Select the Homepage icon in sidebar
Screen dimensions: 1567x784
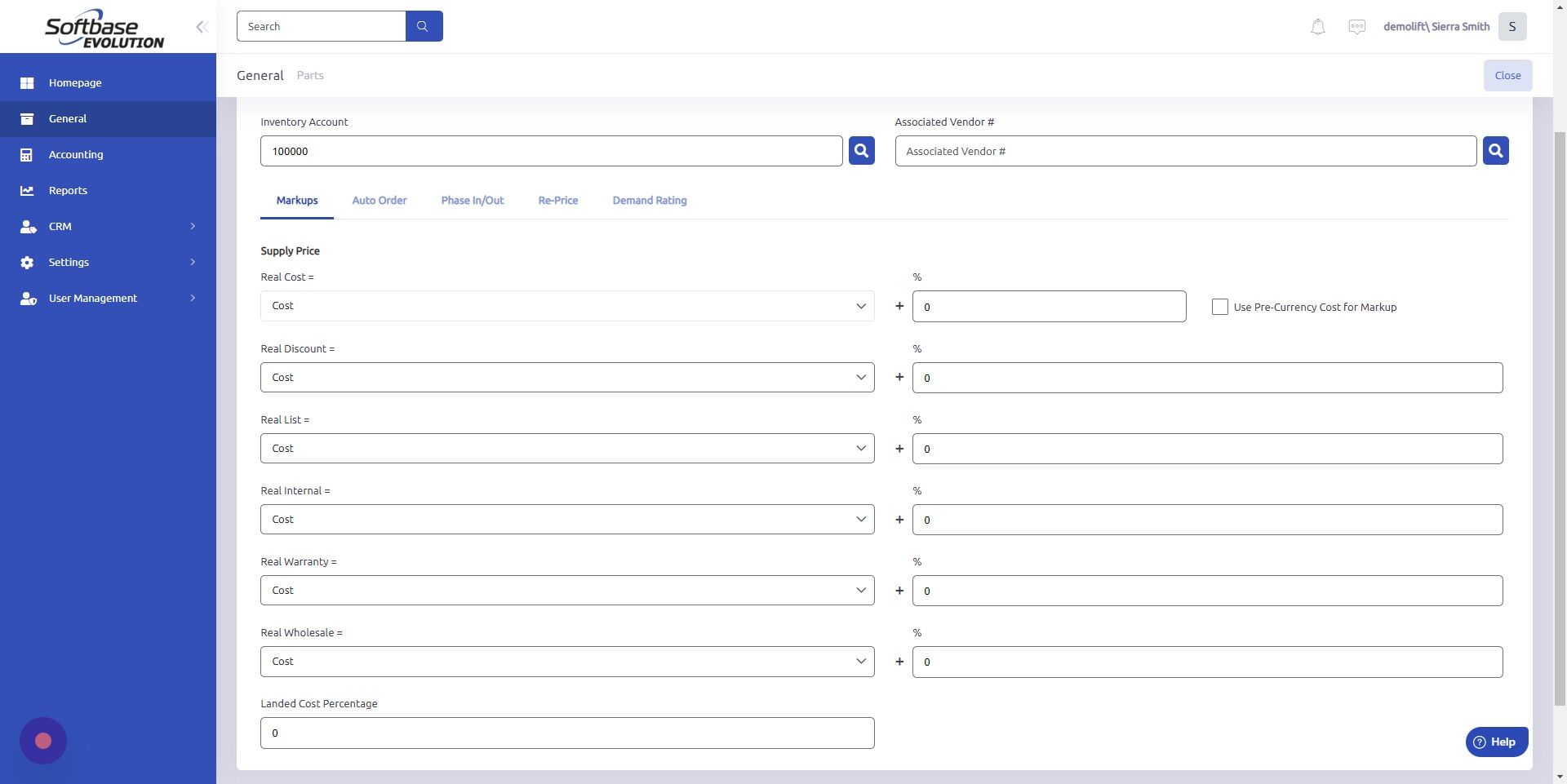[28, 82]
